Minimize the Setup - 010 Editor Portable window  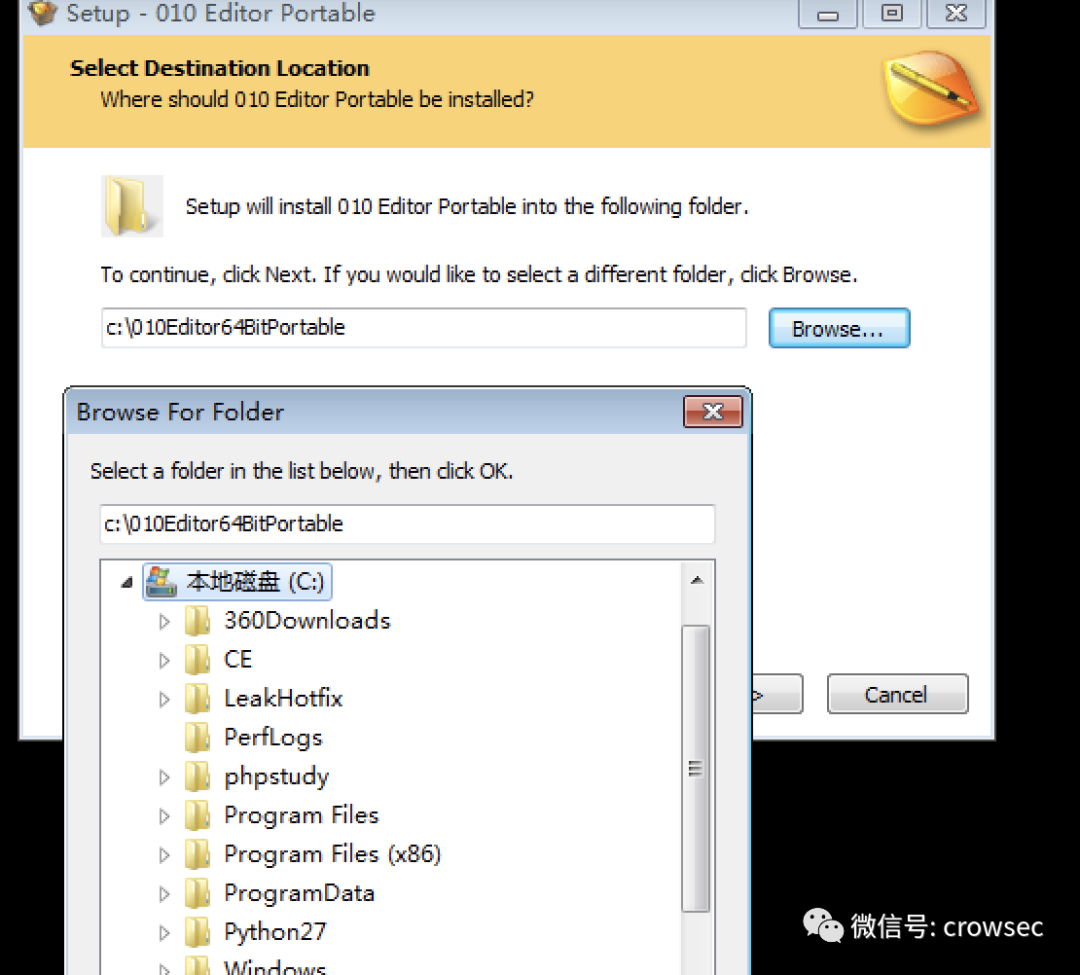pos(828,14)
